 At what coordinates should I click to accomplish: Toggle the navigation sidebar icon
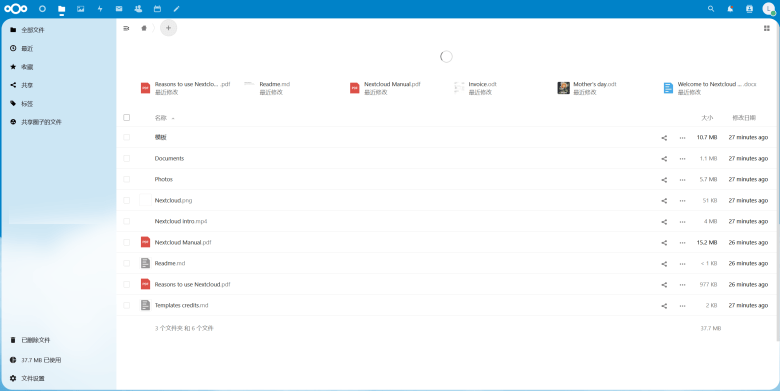[126, 28]
